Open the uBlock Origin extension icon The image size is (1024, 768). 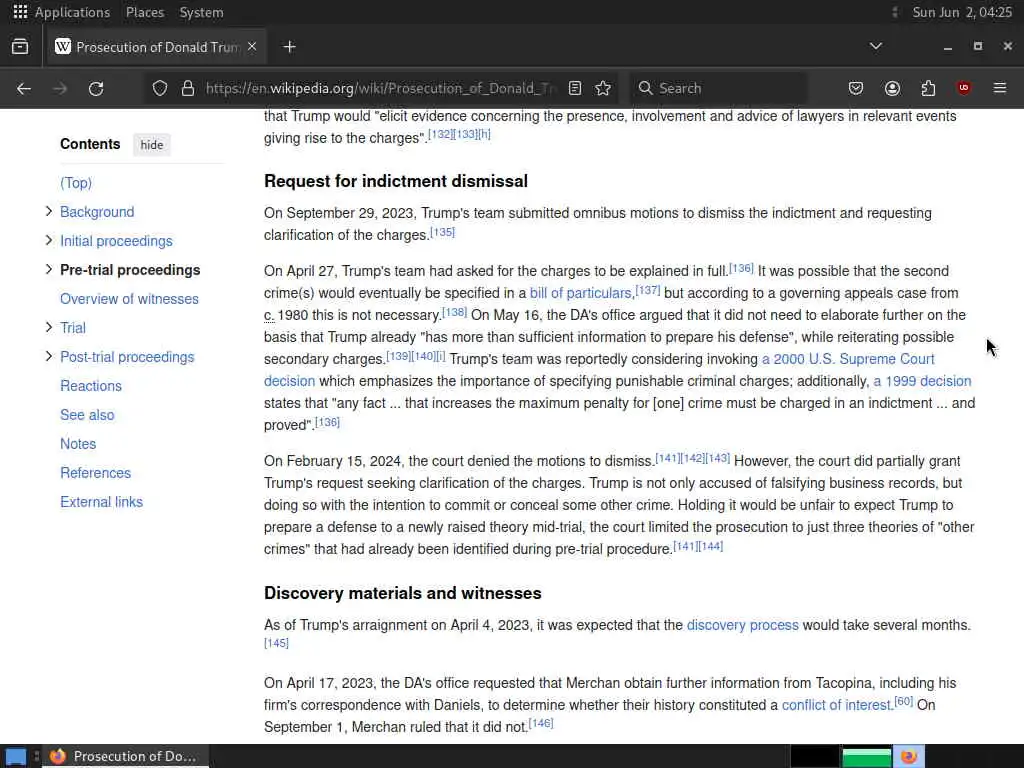[964, 88]
